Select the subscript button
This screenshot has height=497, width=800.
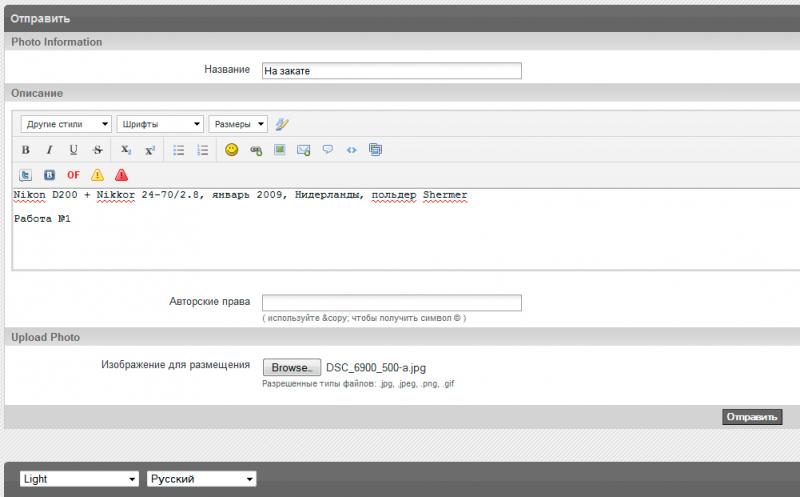[x=126, y=150]
